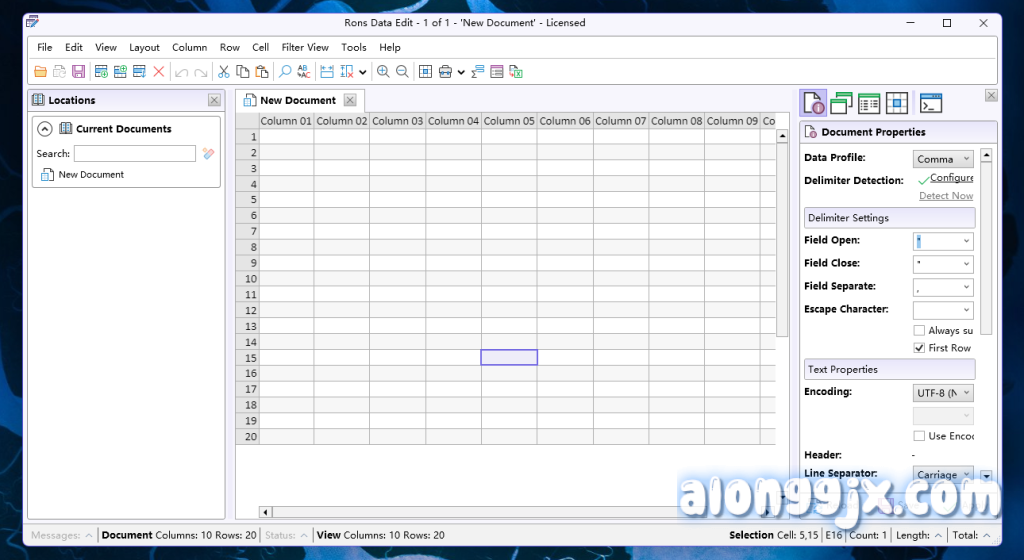The width and height of the screenshot is (1024, 560).
Task: Switch to the New Document tab
Action: (x=297, y=101)
